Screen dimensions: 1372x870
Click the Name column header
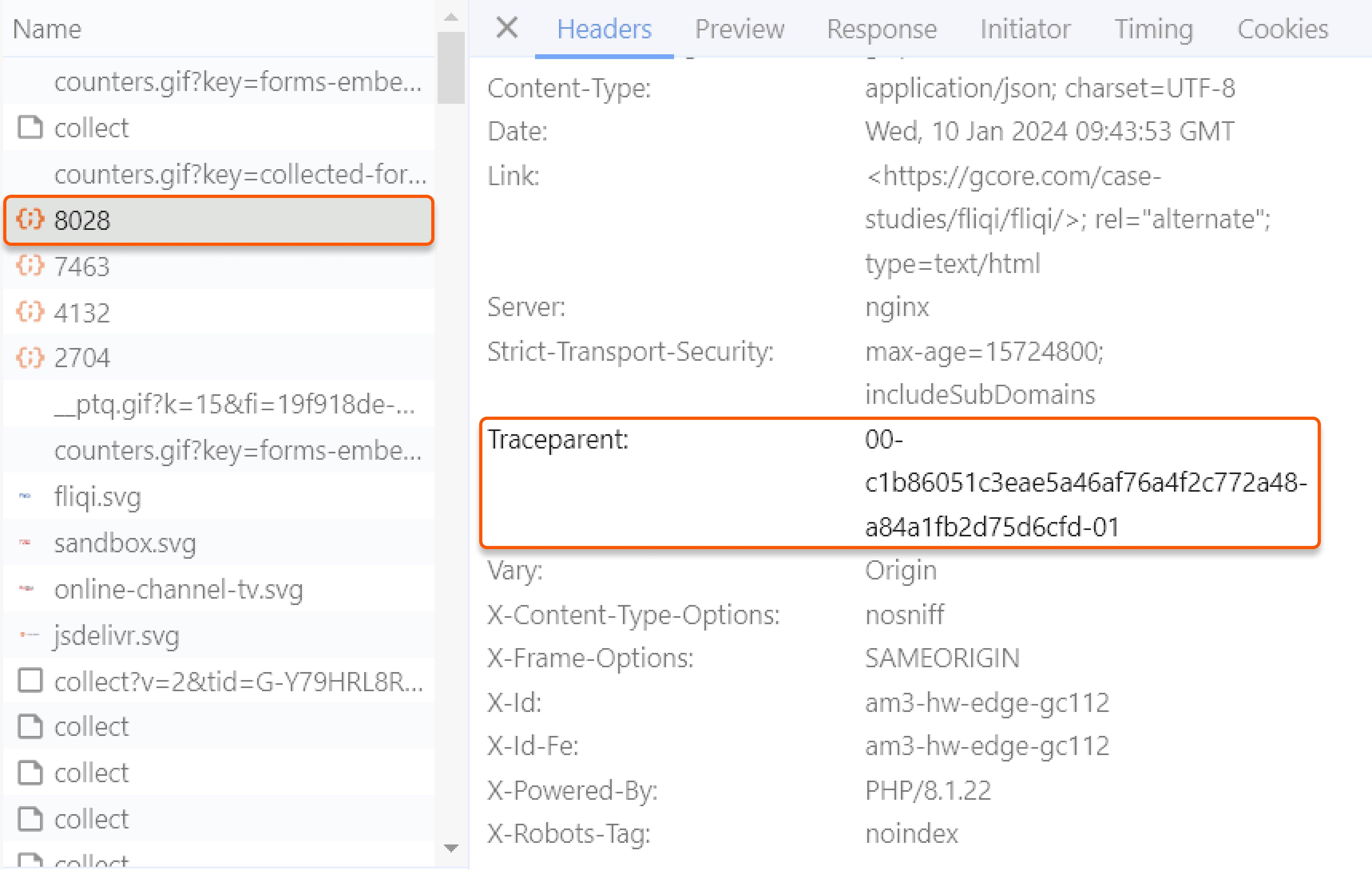tap(46, 28)
